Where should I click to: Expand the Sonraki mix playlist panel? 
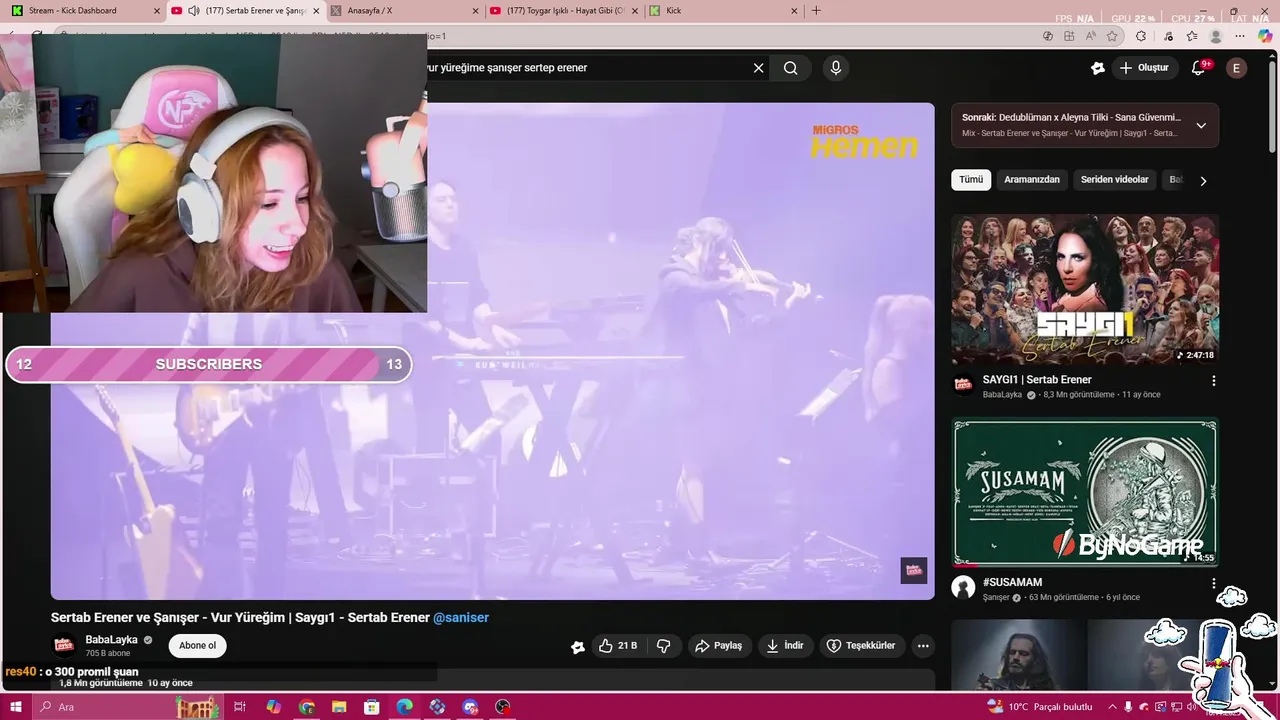point(1201,126)
